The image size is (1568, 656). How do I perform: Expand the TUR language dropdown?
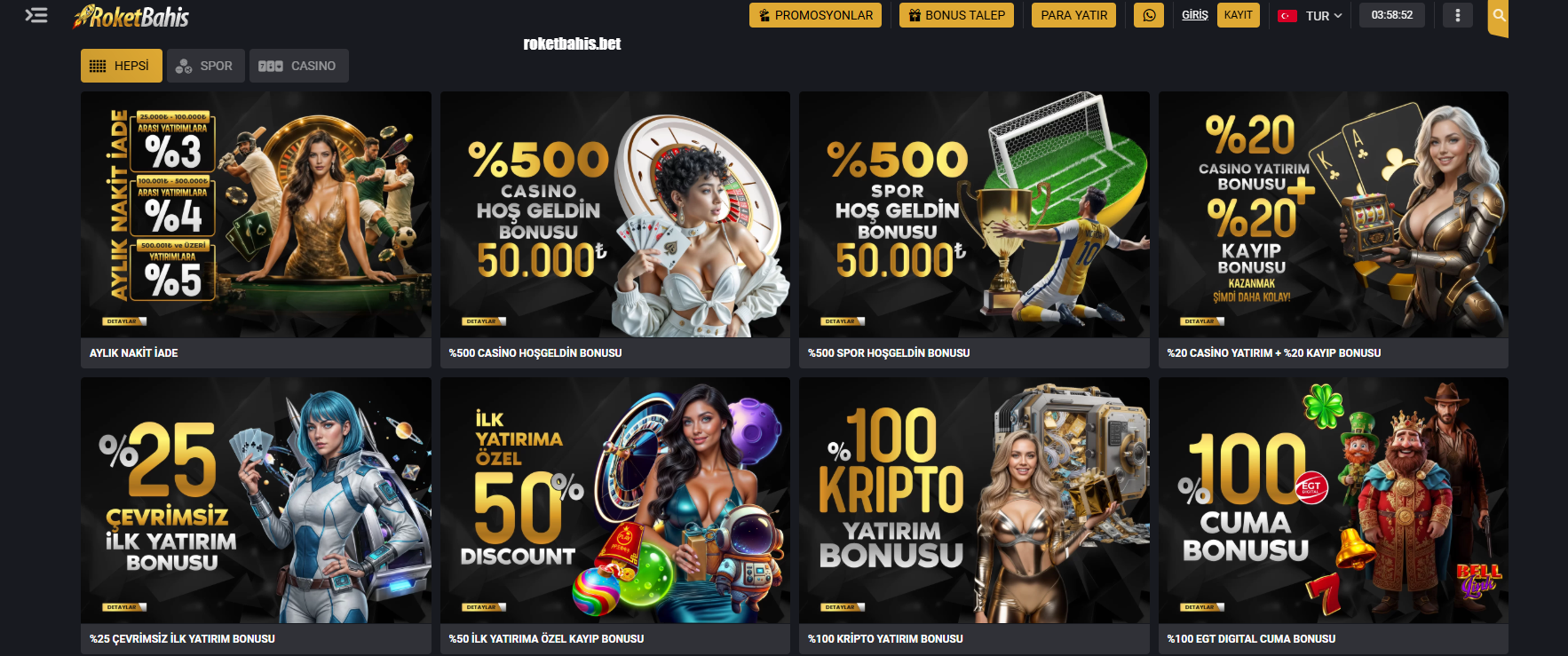(1323, 16)
